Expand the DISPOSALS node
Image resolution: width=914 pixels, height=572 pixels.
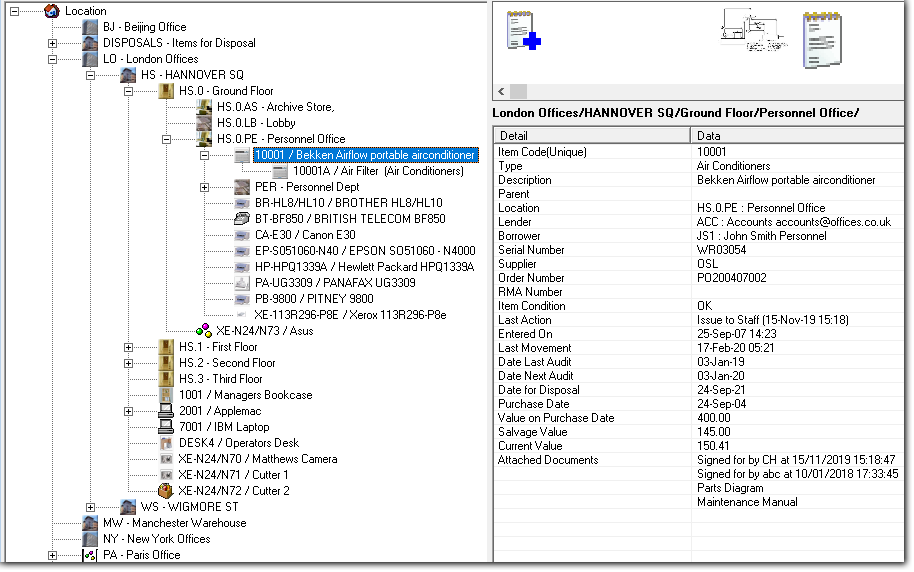coord(52,43)
